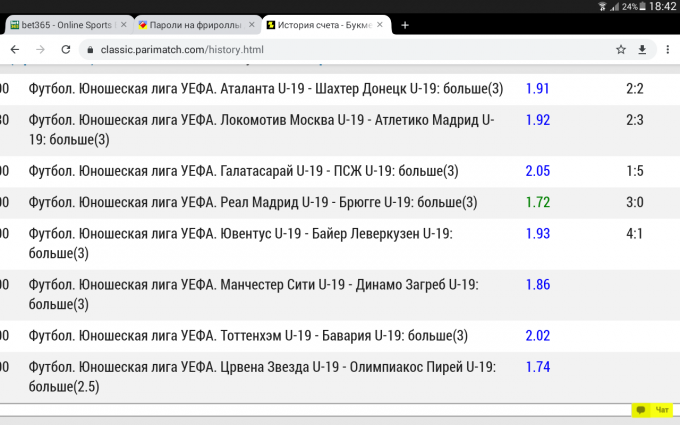Click the green odds value 1.72
680x425 pixels.
coord(537,203)
